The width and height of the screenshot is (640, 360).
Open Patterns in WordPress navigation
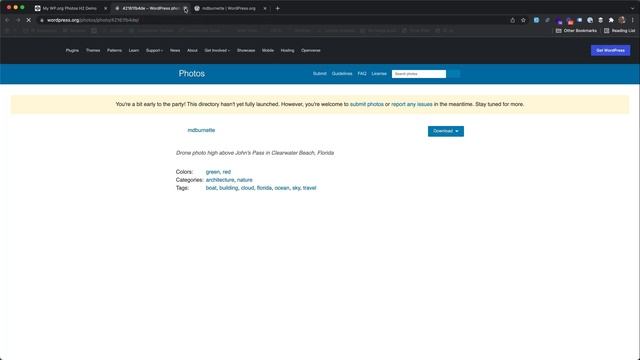coord(114,50)
